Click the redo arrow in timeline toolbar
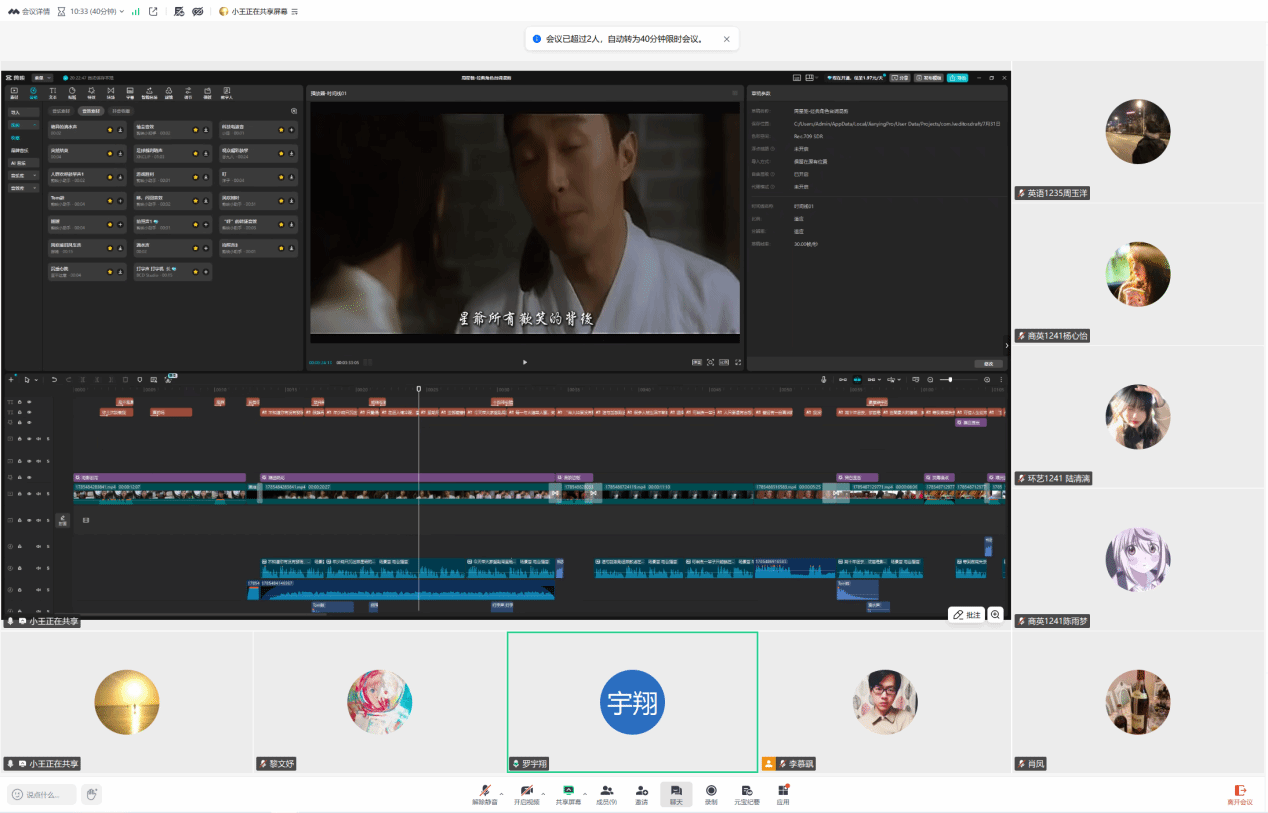 pyautogui.click(x=68, y=379)
